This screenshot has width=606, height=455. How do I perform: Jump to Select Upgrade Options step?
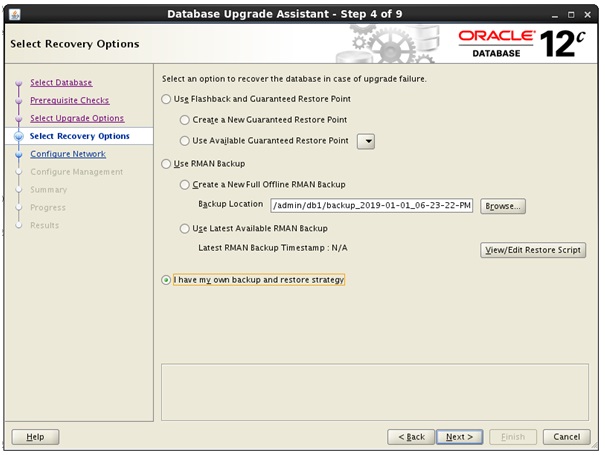[x=77, y=119]
